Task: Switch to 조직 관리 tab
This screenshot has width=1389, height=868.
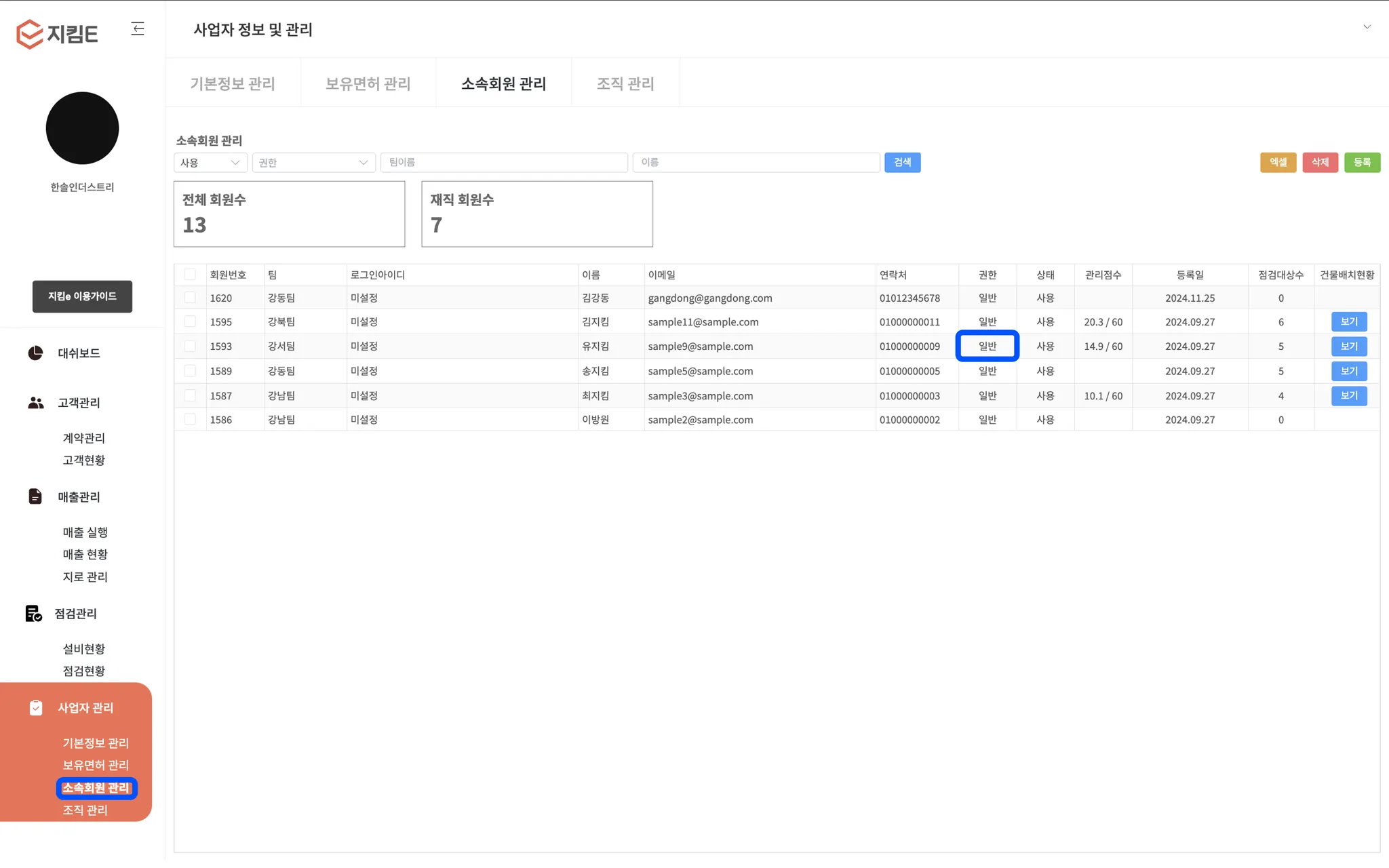Action: click(625, 83)
